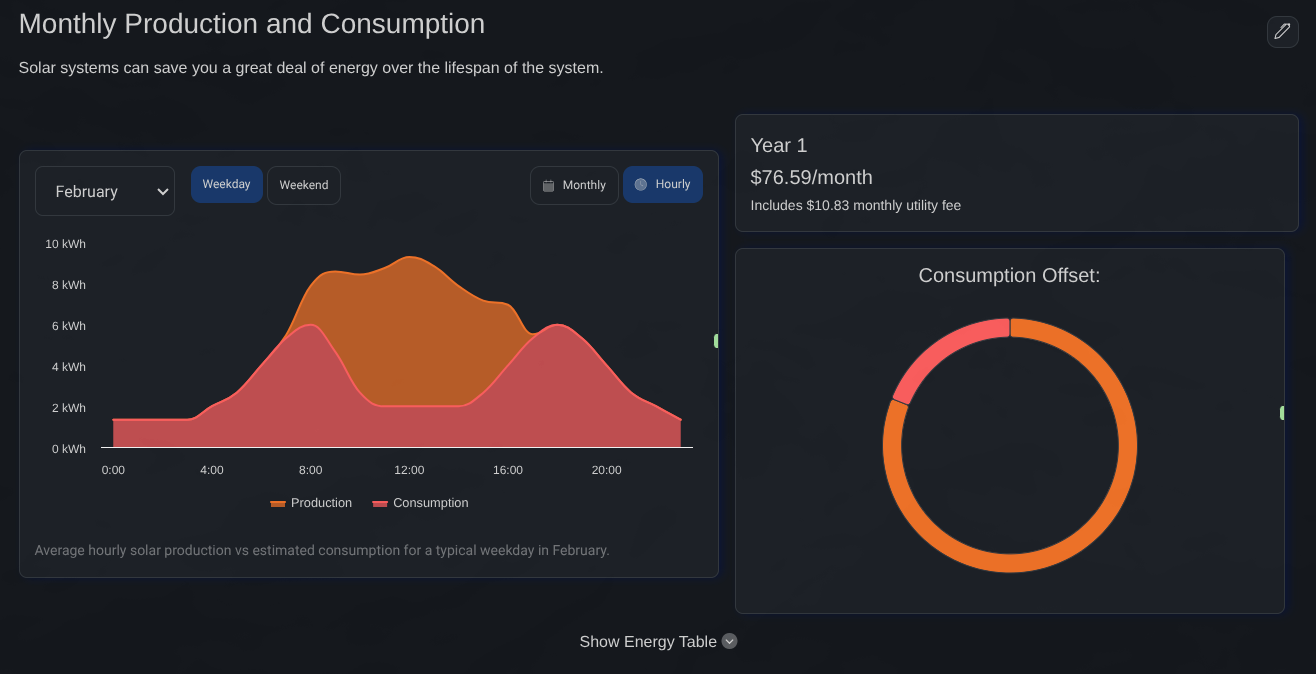Click the clock icon on the Hourly button
Viewport: 1316px width, 674px height.
[x=640, y=184]
